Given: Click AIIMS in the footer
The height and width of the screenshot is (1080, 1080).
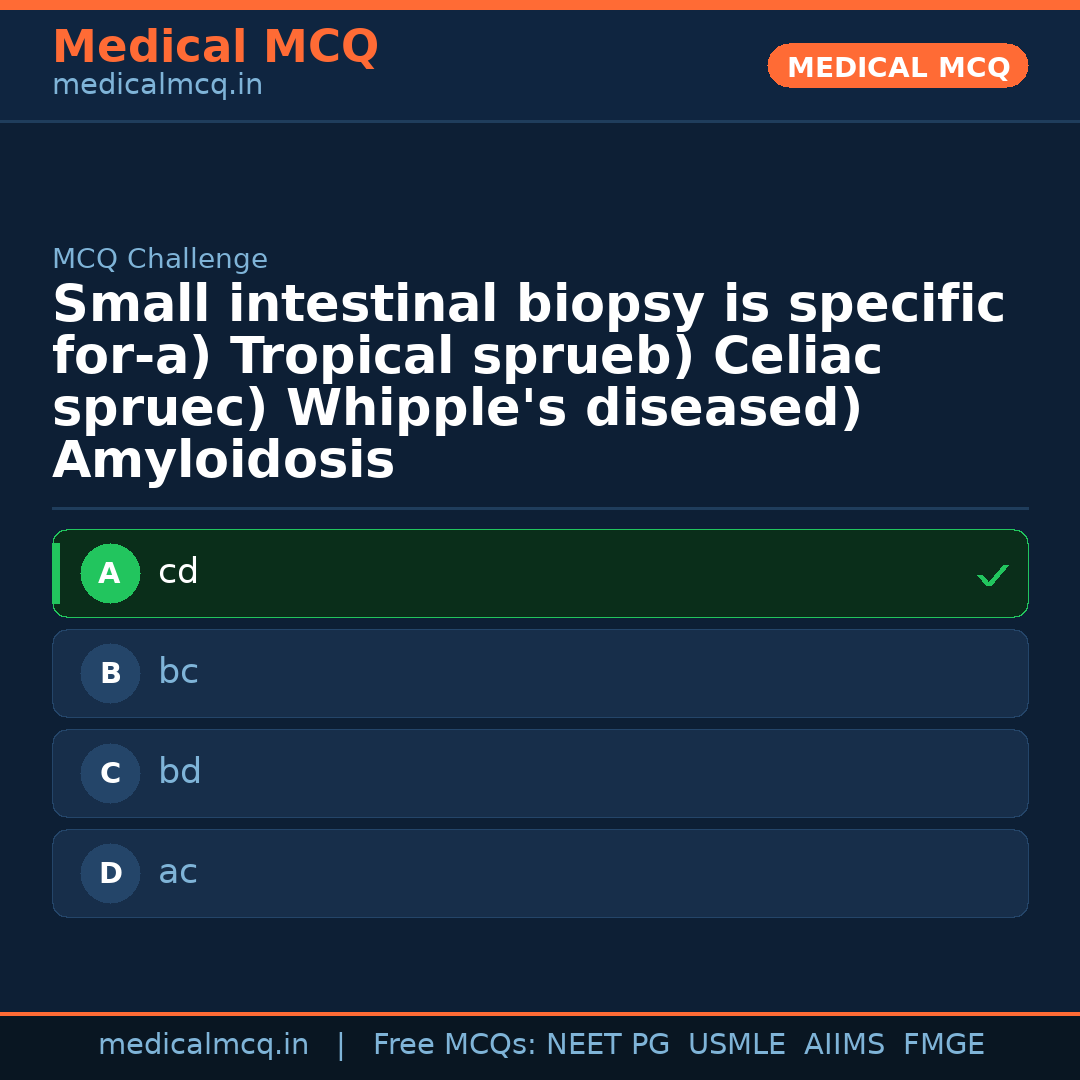Looking at the screenshot, I should (x=844, y=1045).
